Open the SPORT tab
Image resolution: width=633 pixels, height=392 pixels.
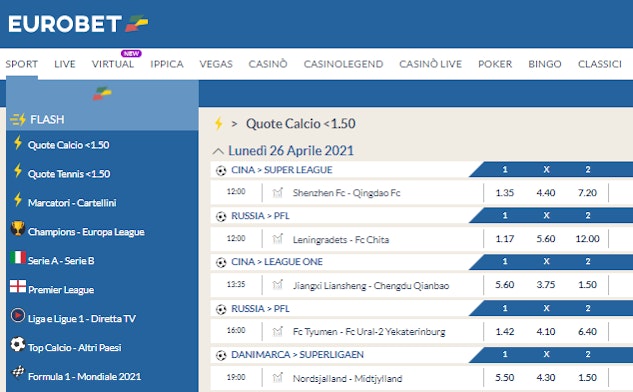point(22,64)
